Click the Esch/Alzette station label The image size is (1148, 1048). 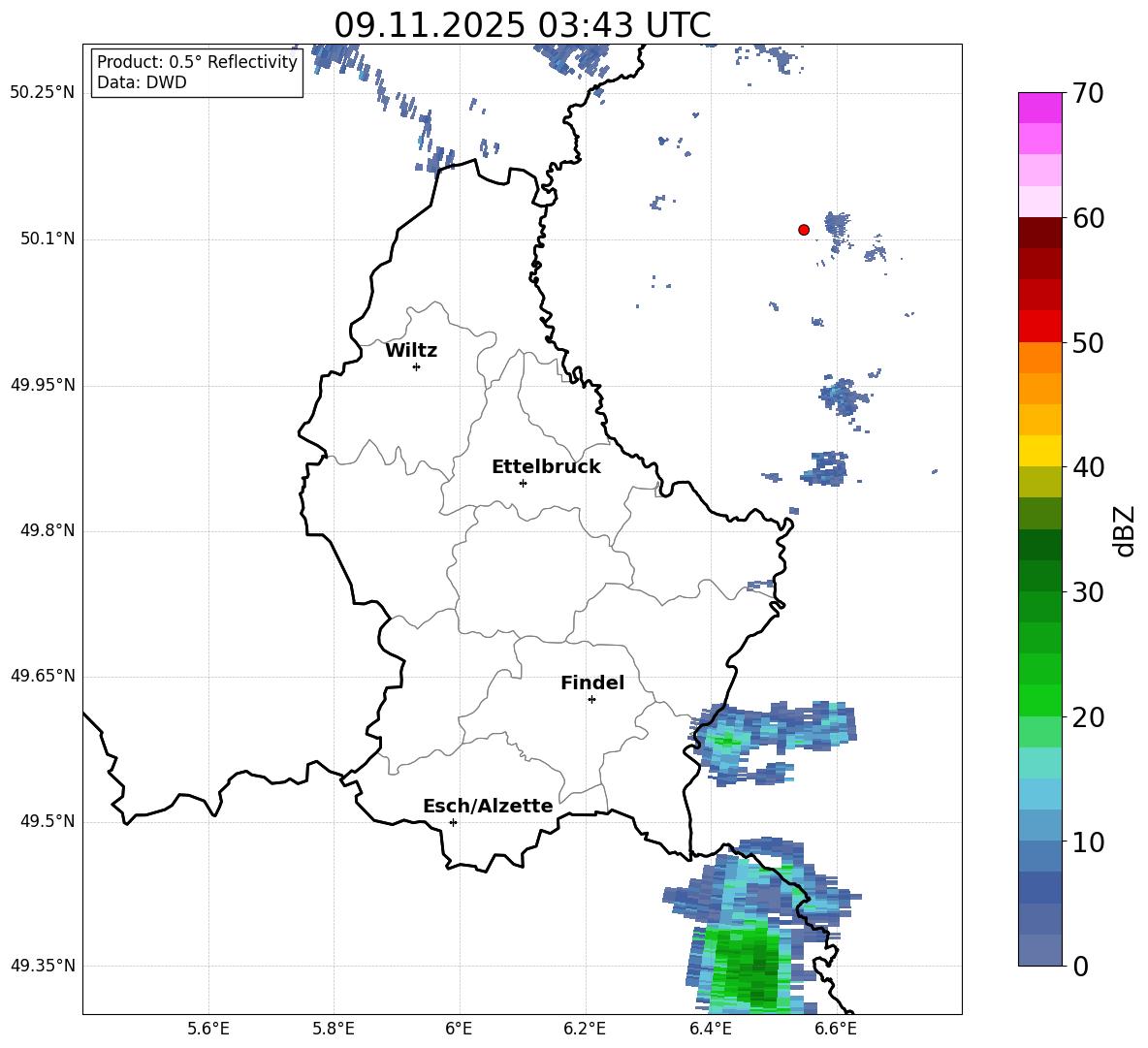pyautogui.click(x=488, y=806)
